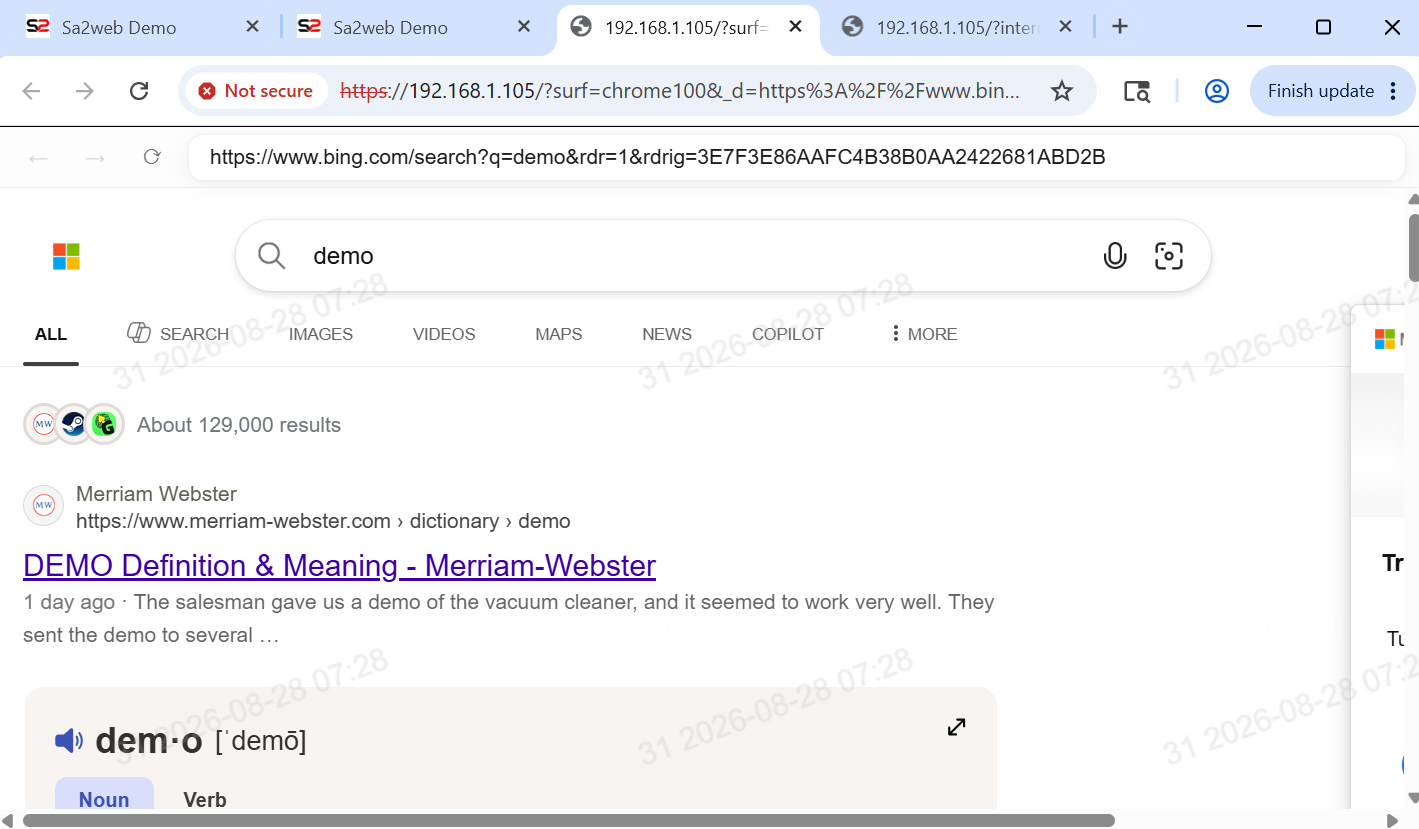This screenshot has width=1419, height=829.
Task: Click the vertical scrollbar thumb
Action: pos(1413,248)
